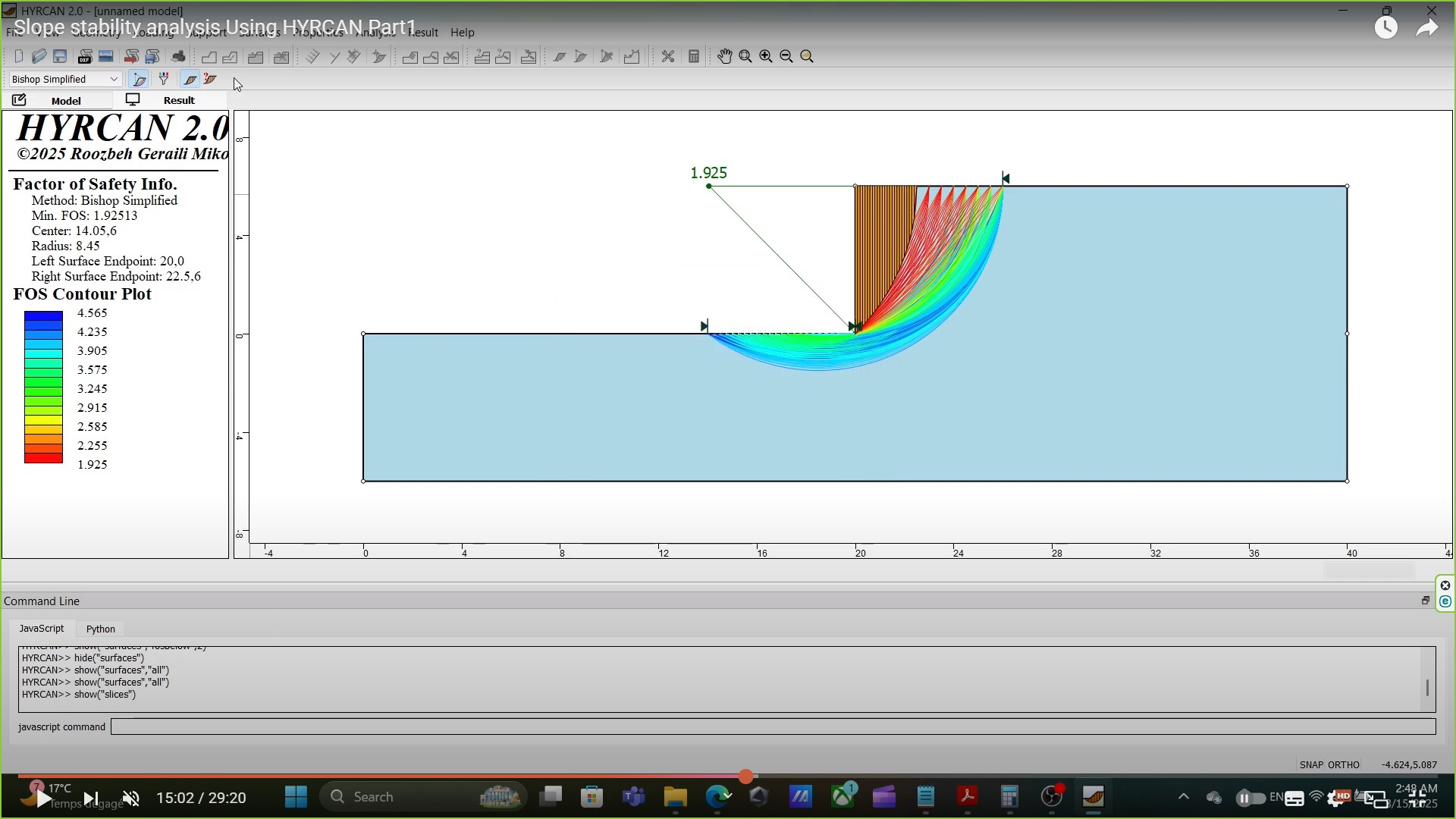Open the Result menu

pyautogui.click(x=423, y=33)
